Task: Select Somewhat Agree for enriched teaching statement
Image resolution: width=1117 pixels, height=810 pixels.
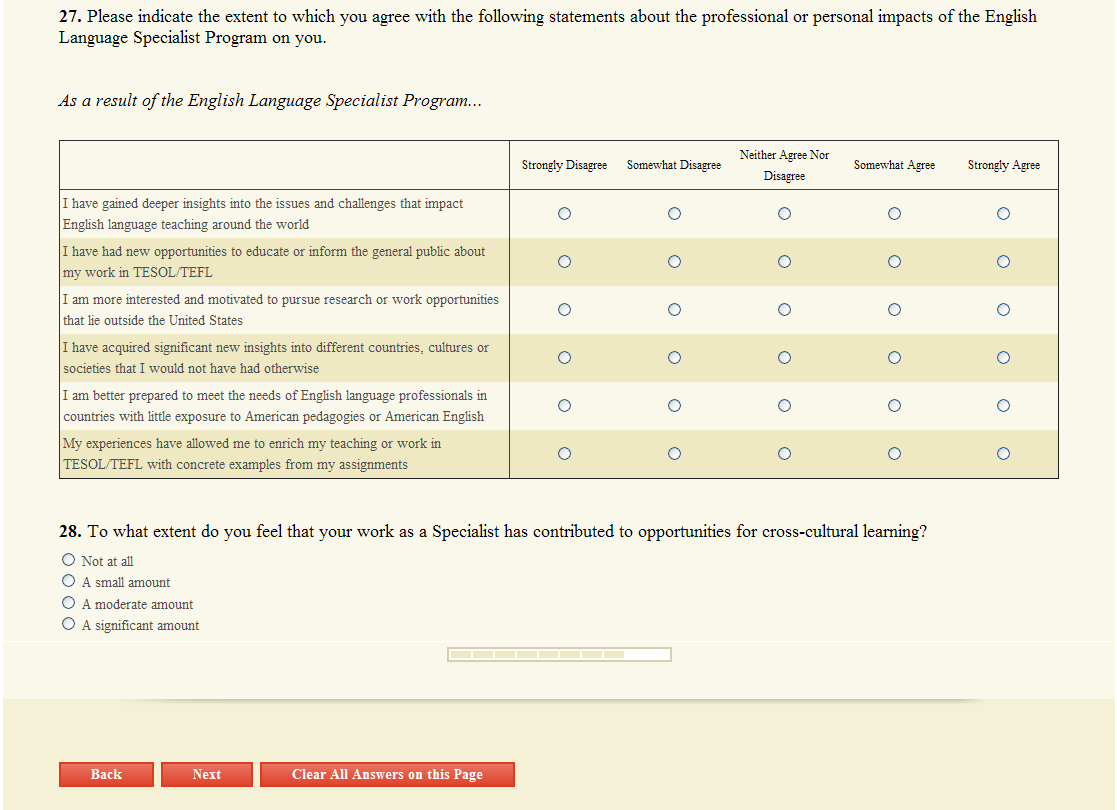Action: 894,454
